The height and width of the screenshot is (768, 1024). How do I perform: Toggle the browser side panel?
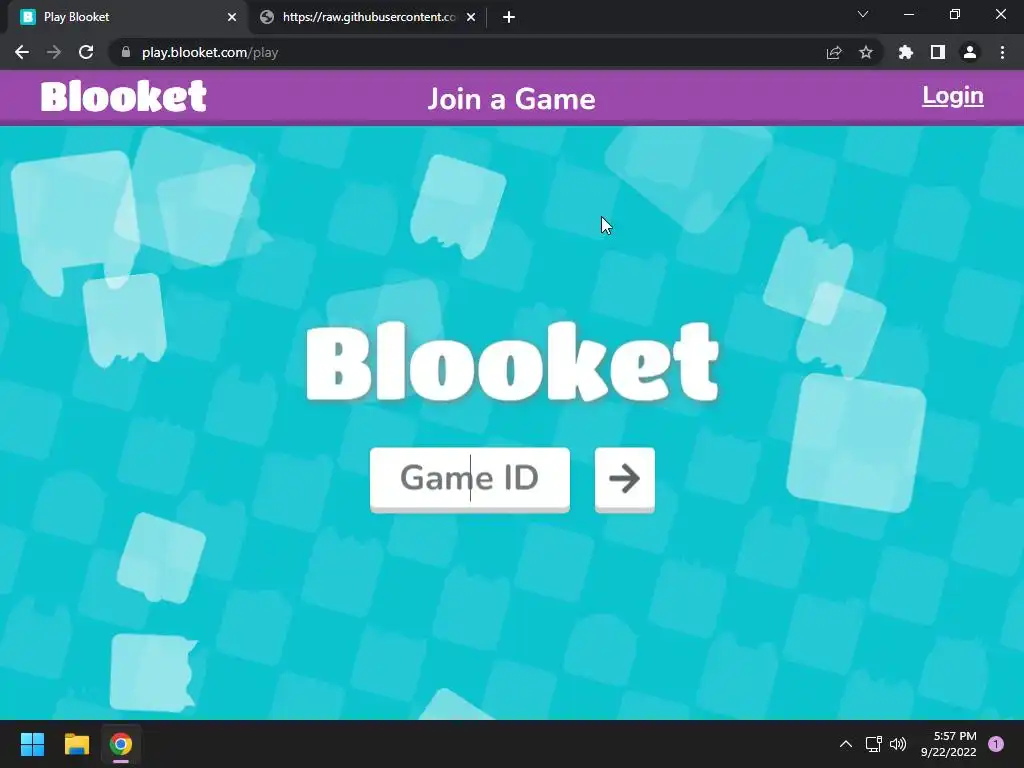point(937,52)
